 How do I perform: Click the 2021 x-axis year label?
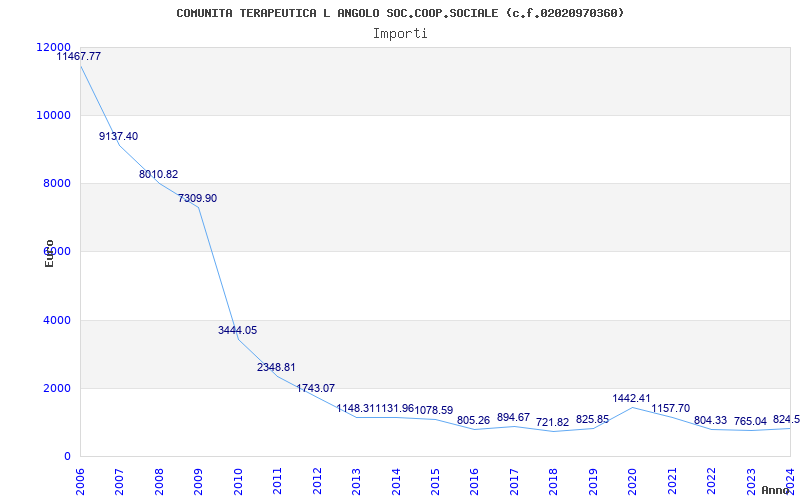point(672,481)
